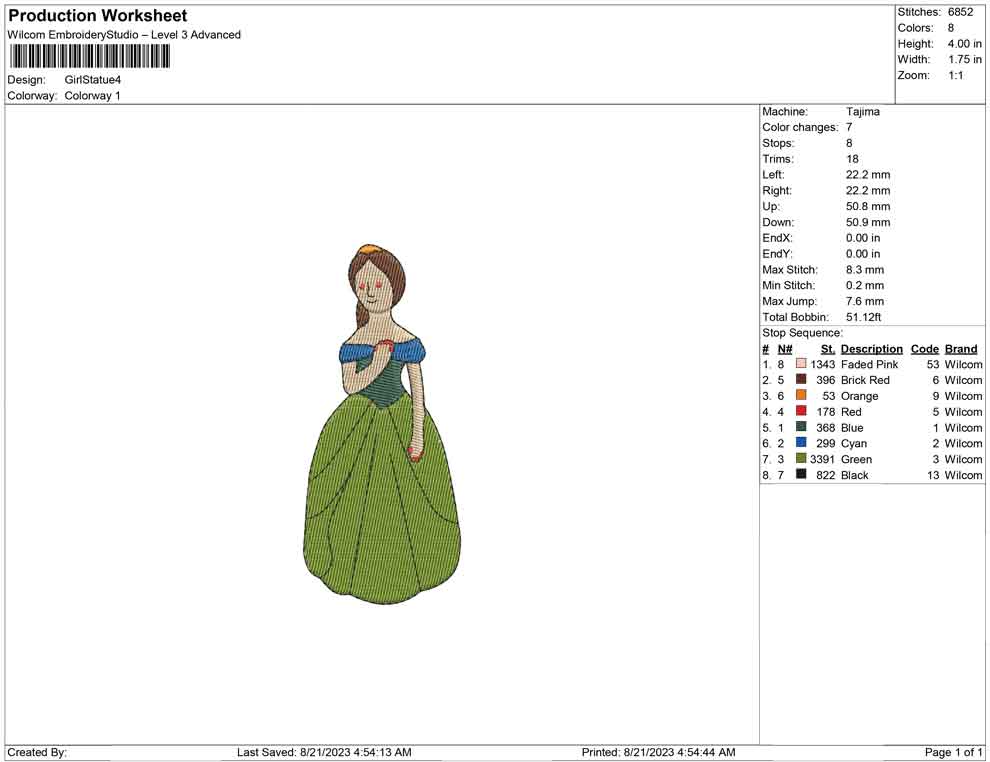
Task: Select the swatch beside the Blue description
Action: click(801, 427)
